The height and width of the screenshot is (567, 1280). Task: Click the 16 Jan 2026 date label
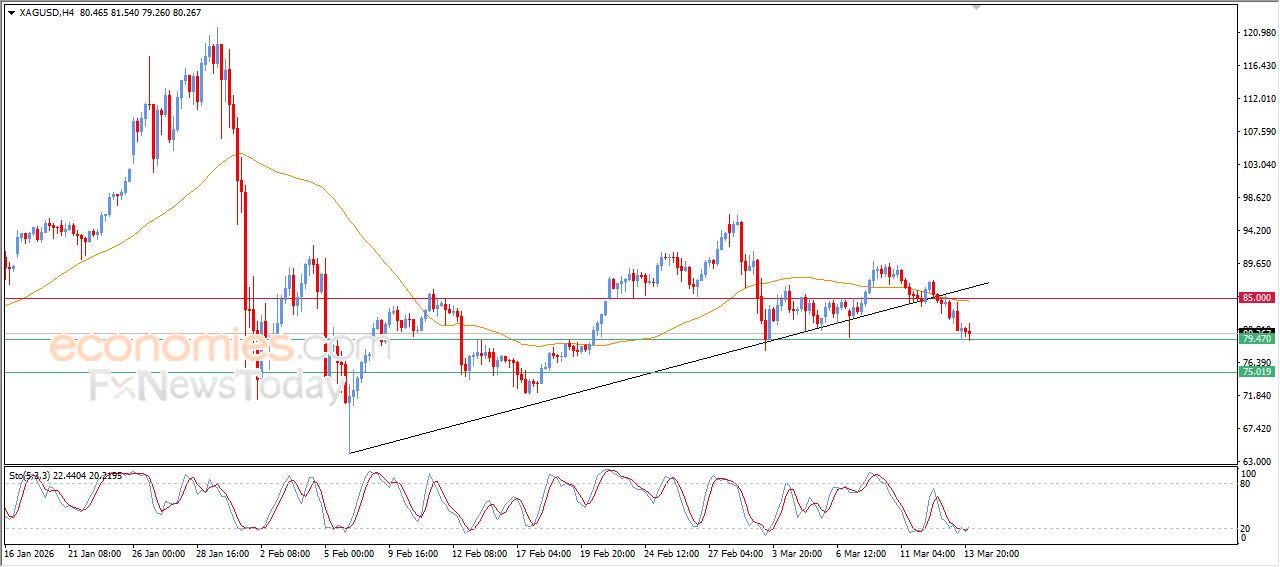(28, 553)
